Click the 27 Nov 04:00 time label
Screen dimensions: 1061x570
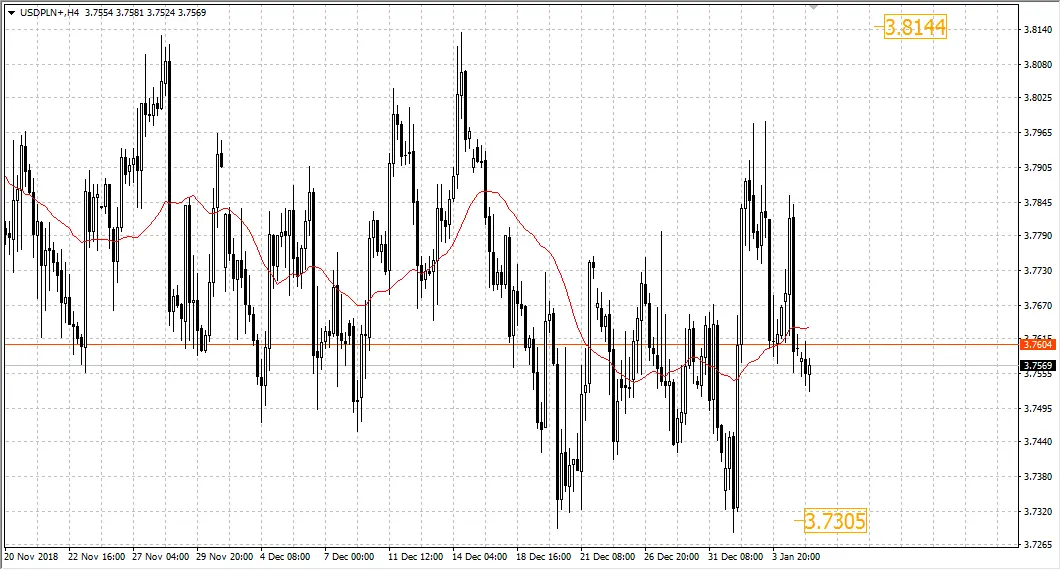[160, 556]
